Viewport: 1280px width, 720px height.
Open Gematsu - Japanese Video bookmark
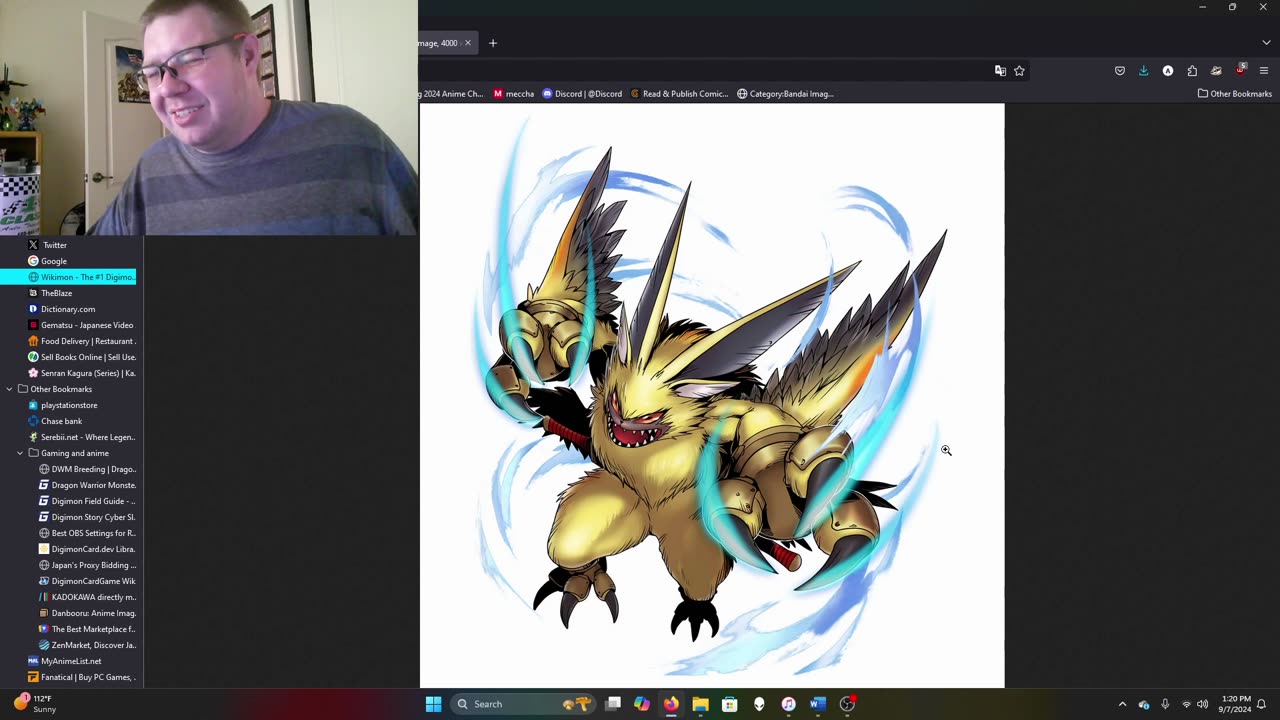80,325
